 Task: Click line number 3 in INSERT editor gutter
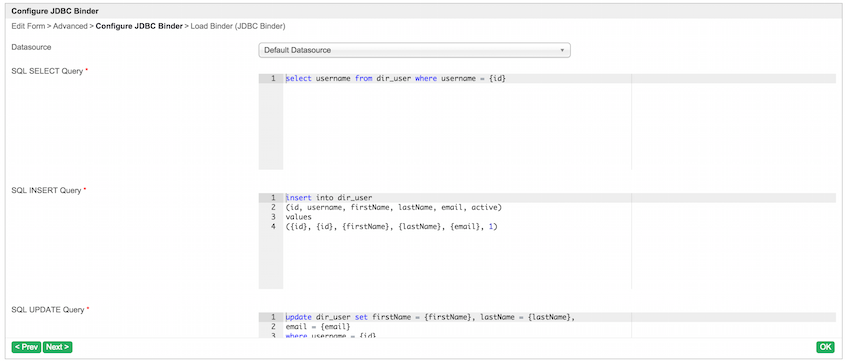click(x=273, y=217)
